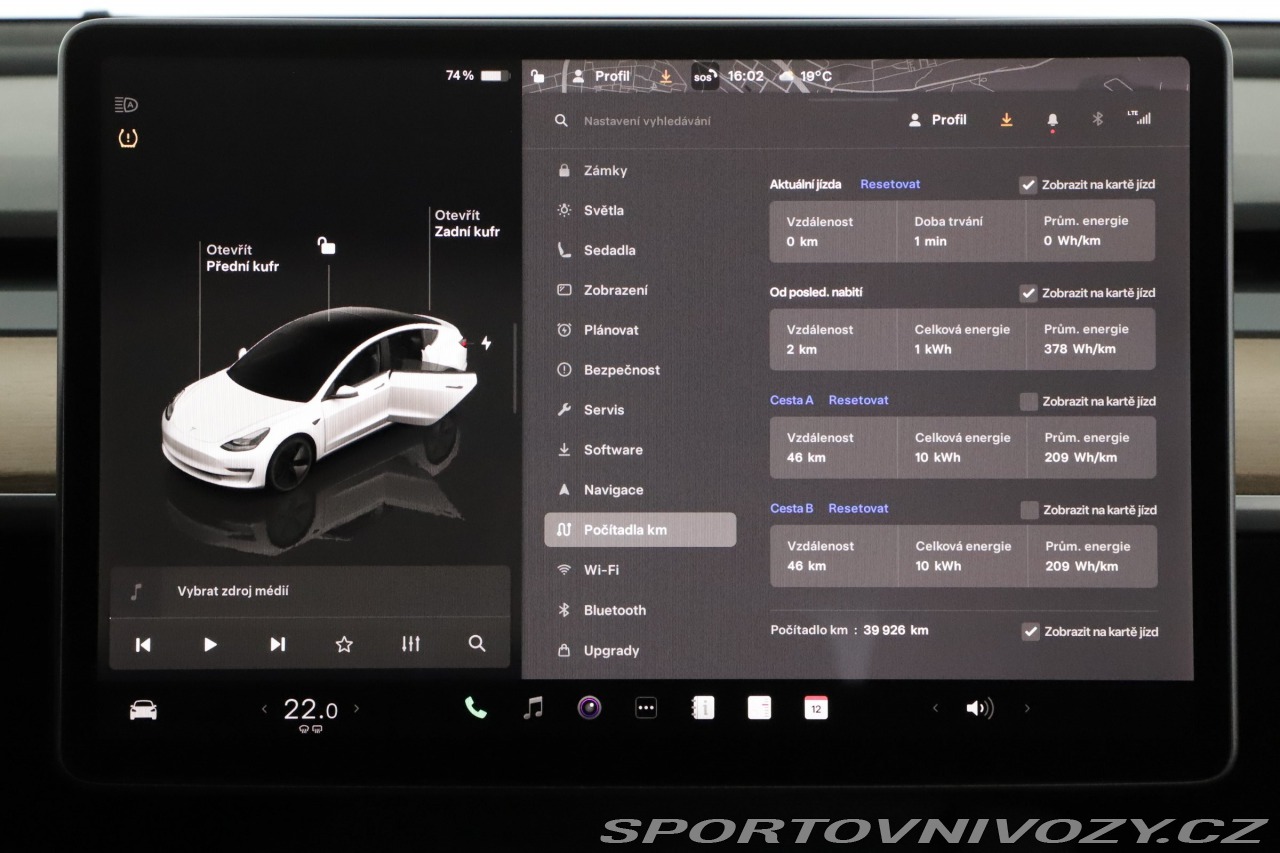Tap the battery 74 % indicator

(x=478, y=76)
